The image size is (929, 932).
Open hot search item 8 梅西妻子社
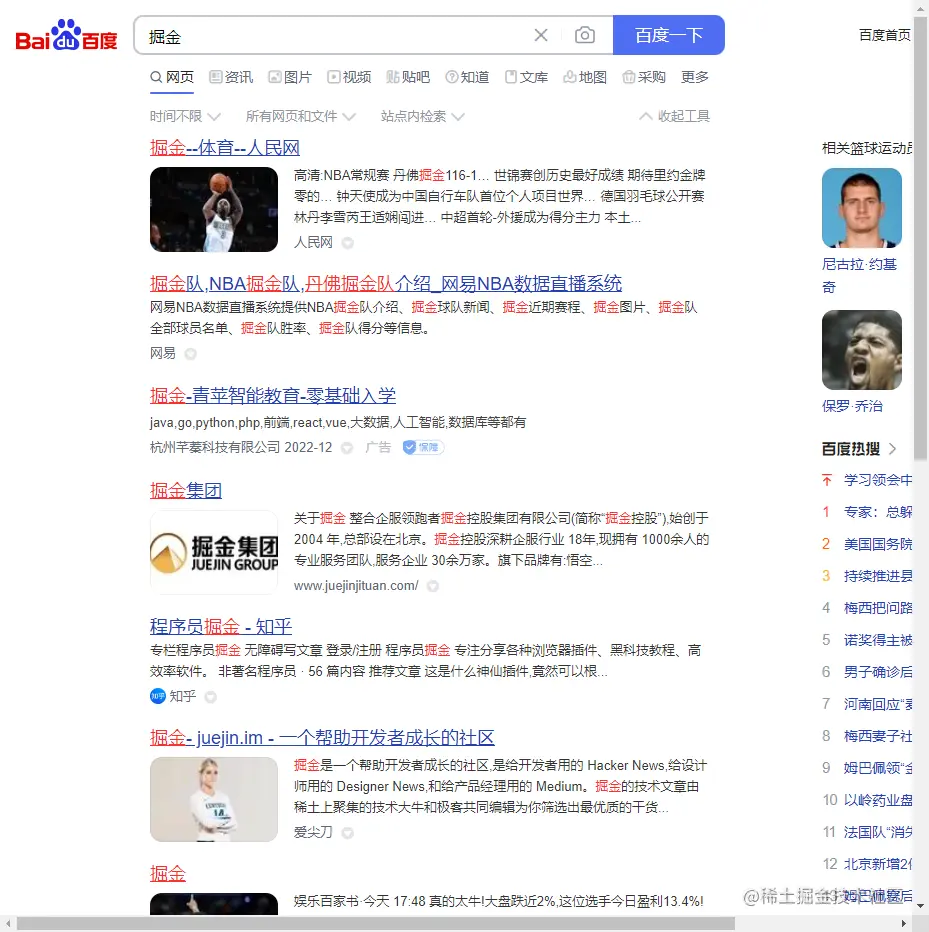pyautogui.click(x=878, y=736)
